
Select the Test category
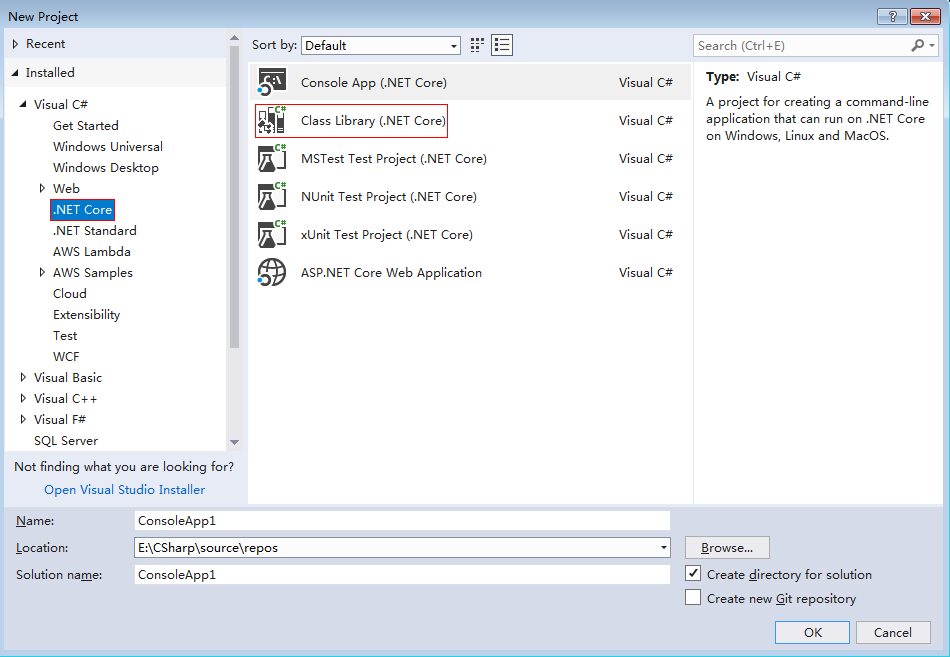(65, 336)
